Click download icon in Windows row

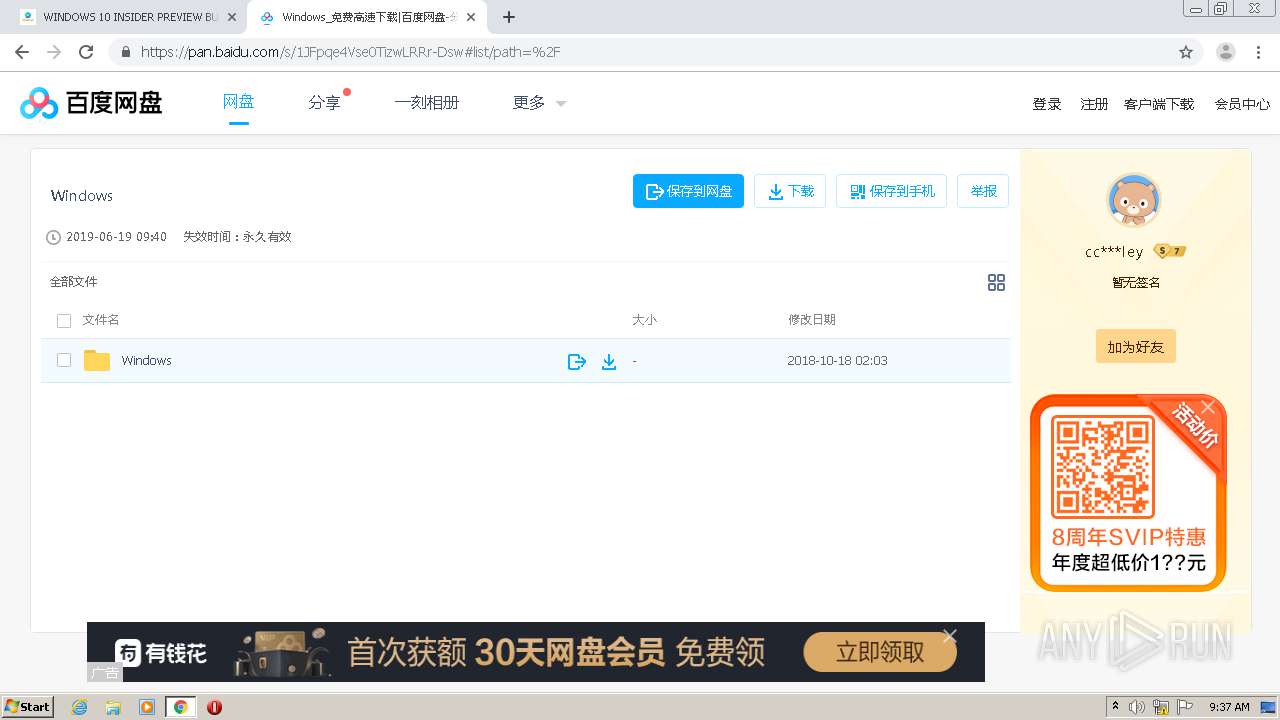click(x=608, y=361)
